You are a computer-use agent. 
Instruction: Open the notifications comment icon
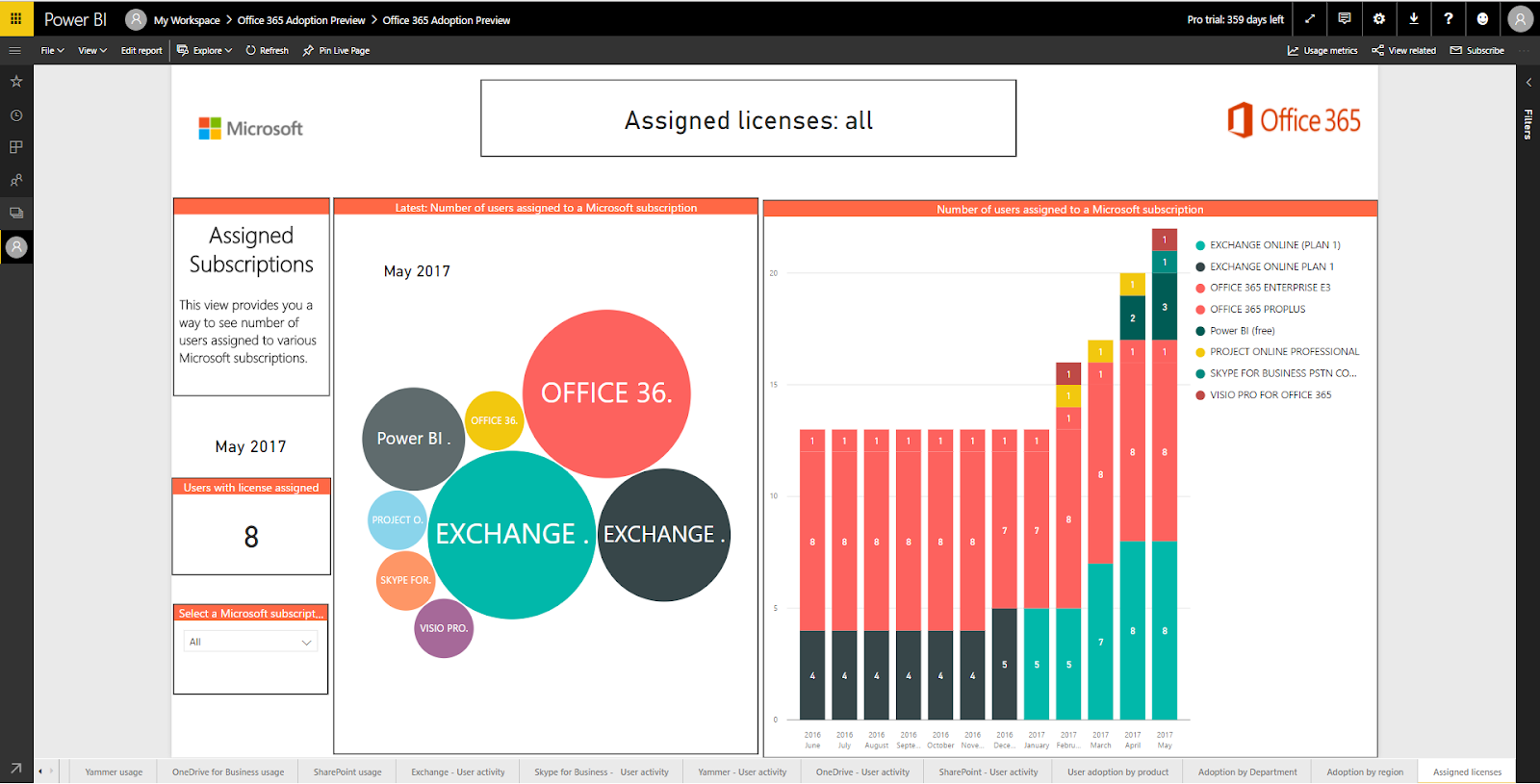(1345, 18)
